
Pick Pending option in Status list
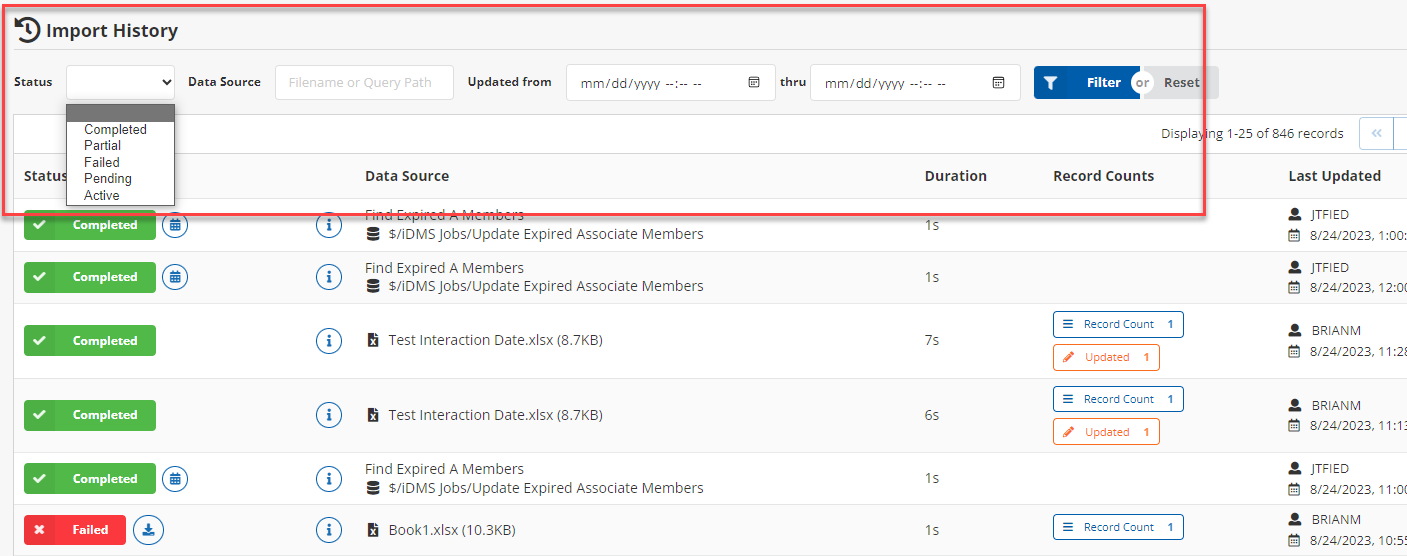pos(108,179)
